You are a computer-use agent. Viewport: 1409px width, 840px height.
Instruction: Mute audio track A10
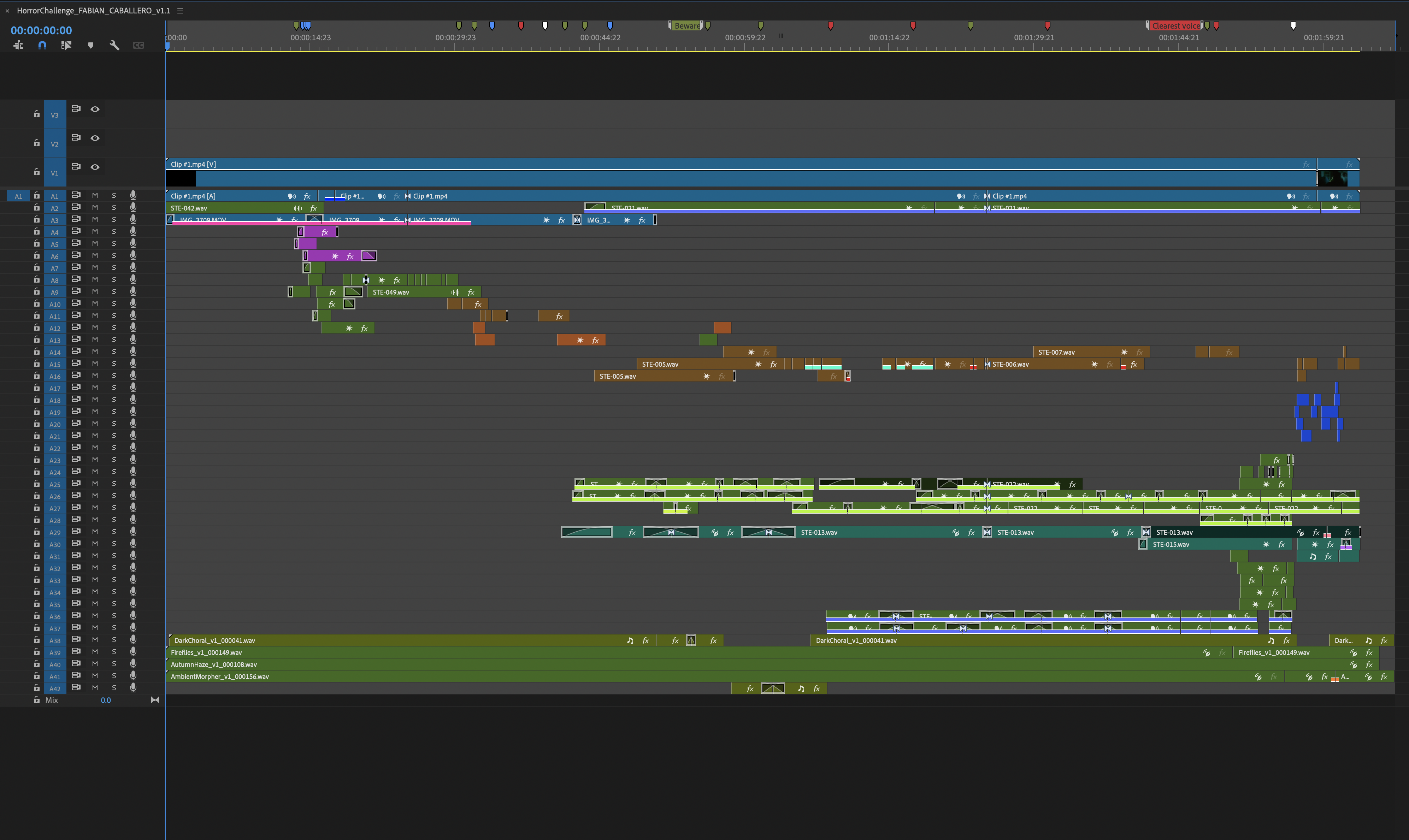[95, 304]
